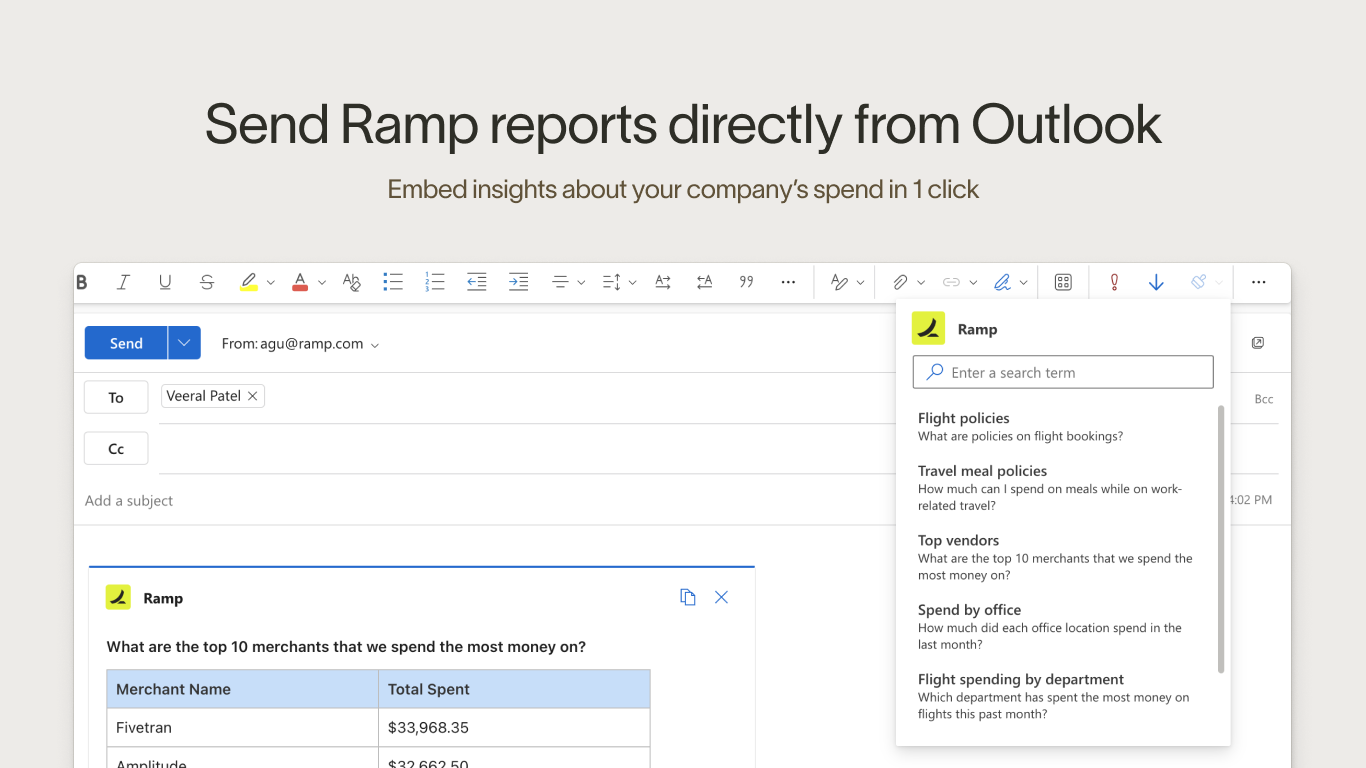Send the email

point(126,343)
